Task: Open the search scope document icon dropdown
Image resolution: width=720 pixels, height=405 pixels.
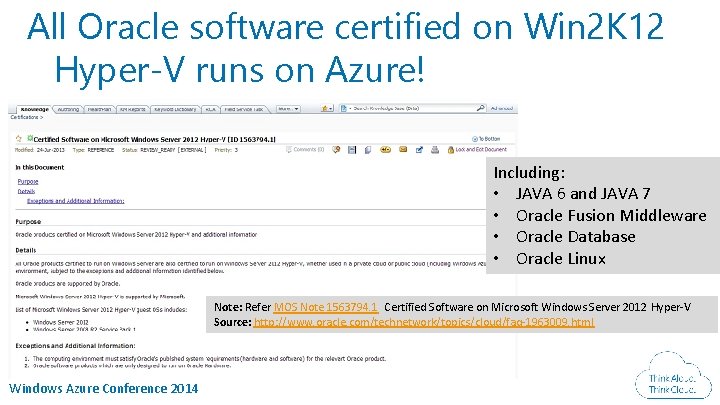Action: tap(345, 109)
